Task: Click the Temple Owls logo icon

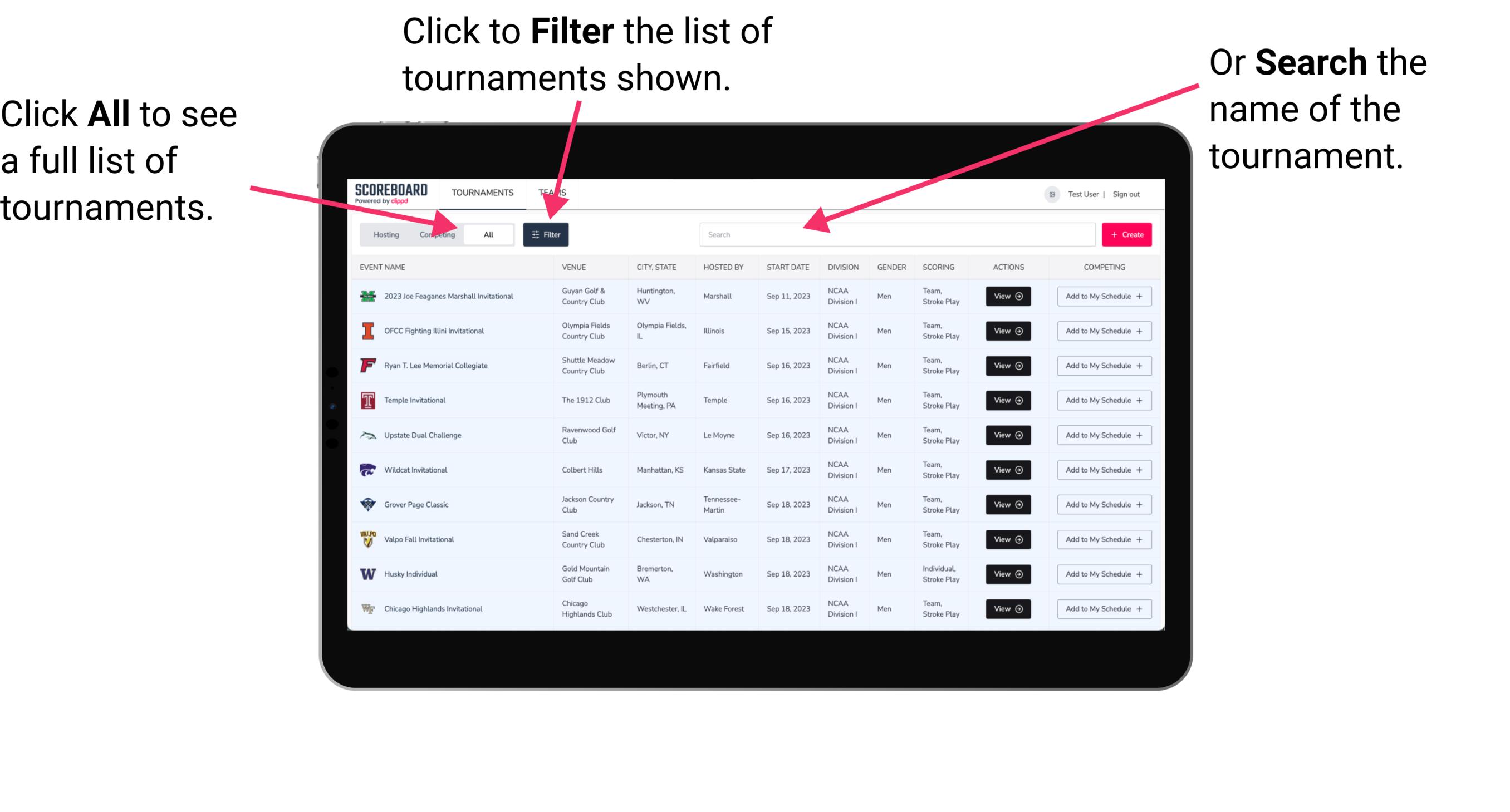Action: point(367,400)
